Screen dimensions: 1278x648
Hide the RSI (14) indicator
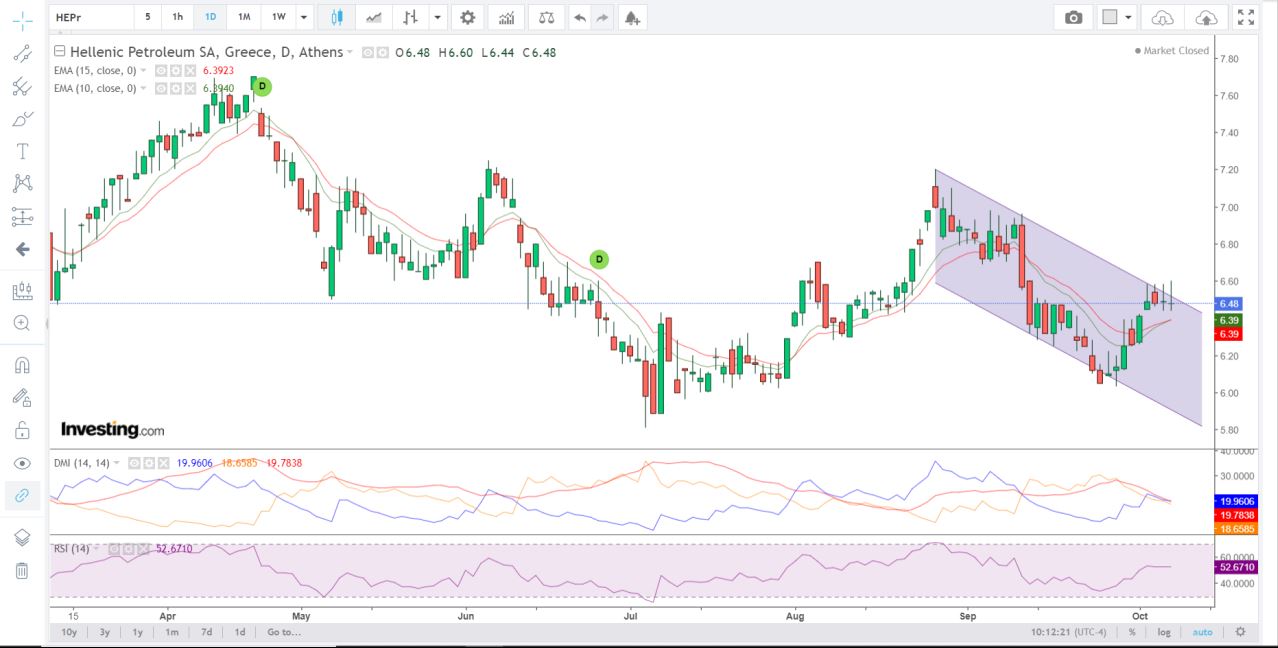[x=116, y=549]
